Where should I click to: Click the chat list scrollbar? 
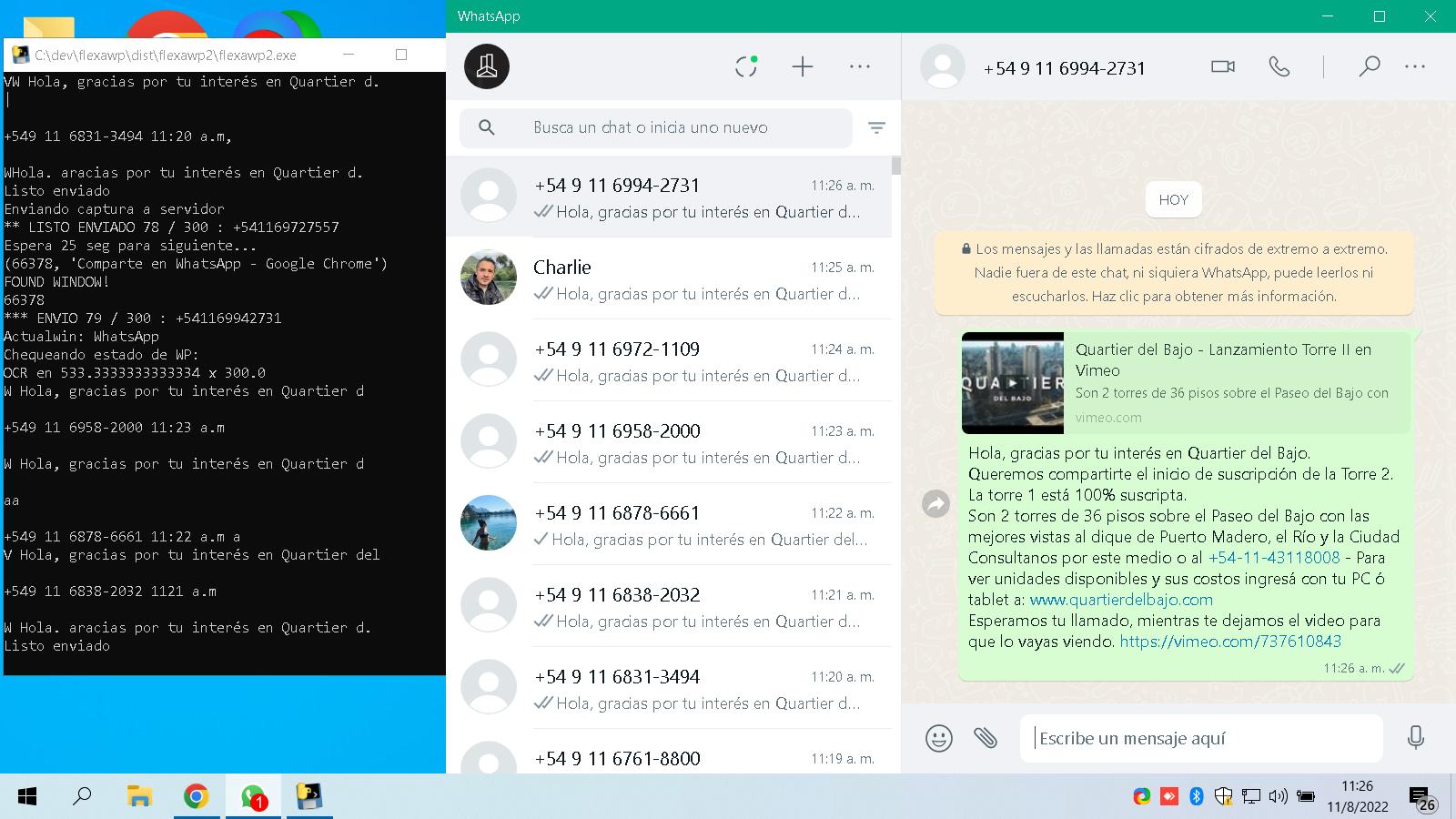pos(896,166)
